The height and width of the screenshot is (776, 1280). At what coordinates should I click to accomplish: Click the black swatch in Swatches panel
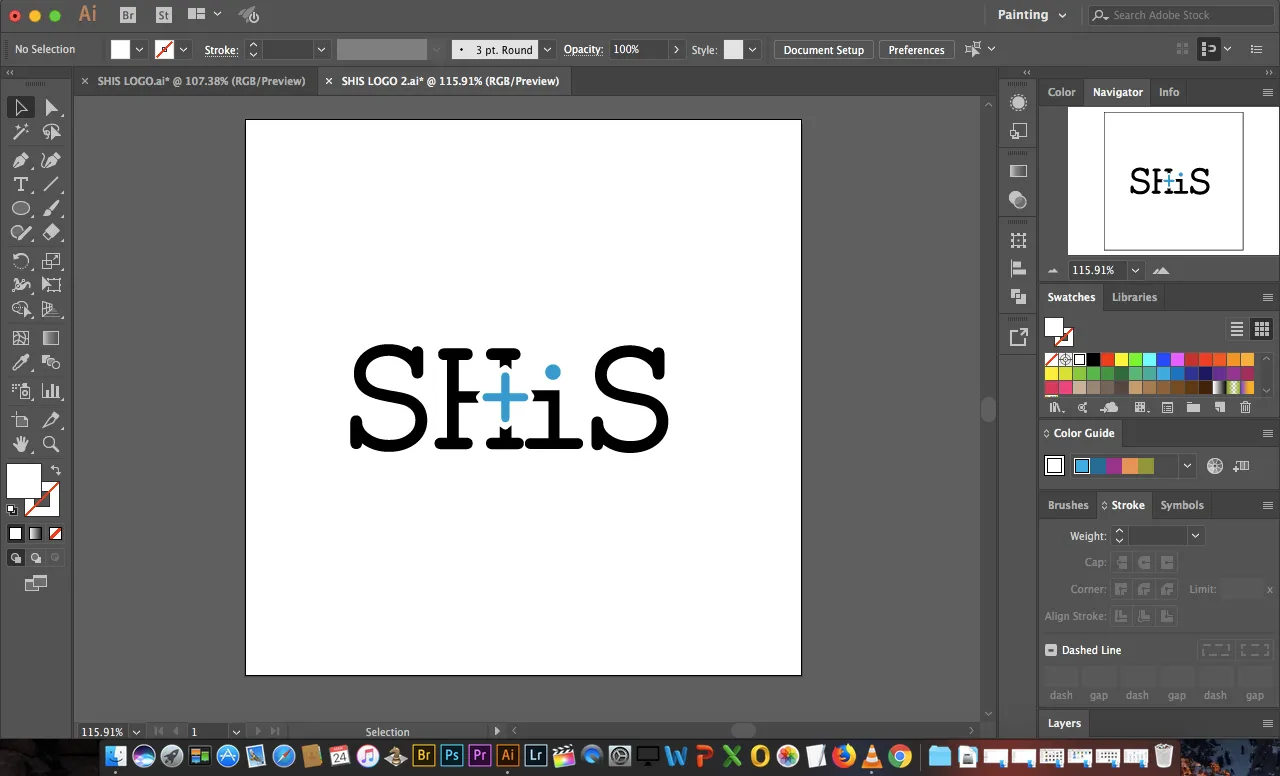pyautogui.click(x=1093, y=360)
